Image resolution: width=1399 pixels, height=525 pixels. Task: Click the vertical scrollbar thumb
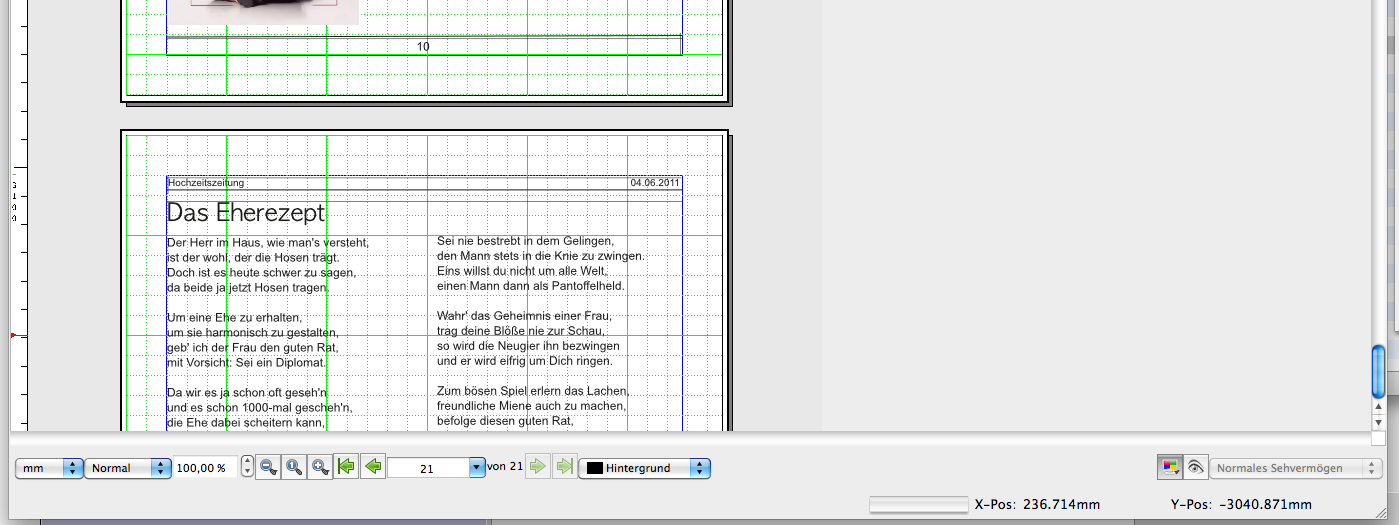(1378, 370)
